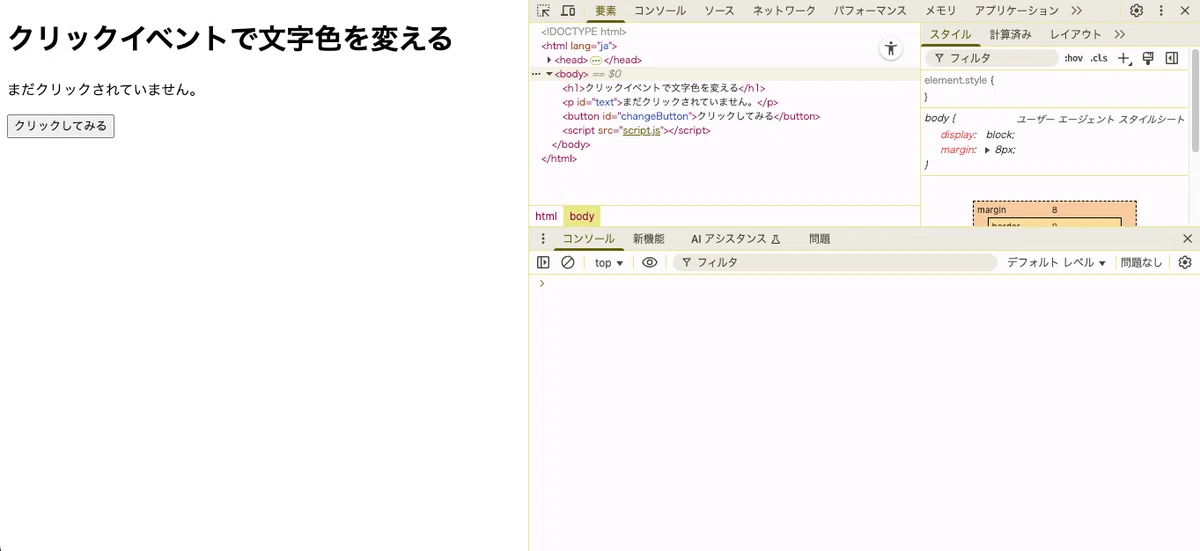Select the body breadcrumb
Screen dimensions: 1200x551
click(582, 216)
